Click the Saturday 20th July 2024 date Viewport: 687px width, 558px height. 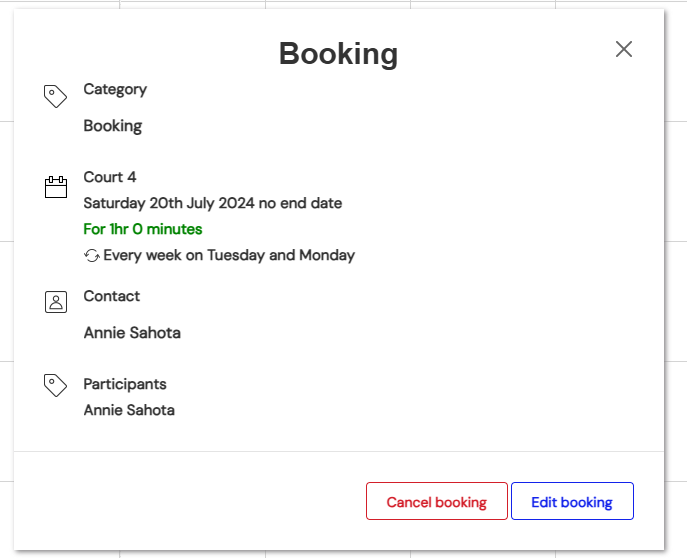(x=212, y=203)
